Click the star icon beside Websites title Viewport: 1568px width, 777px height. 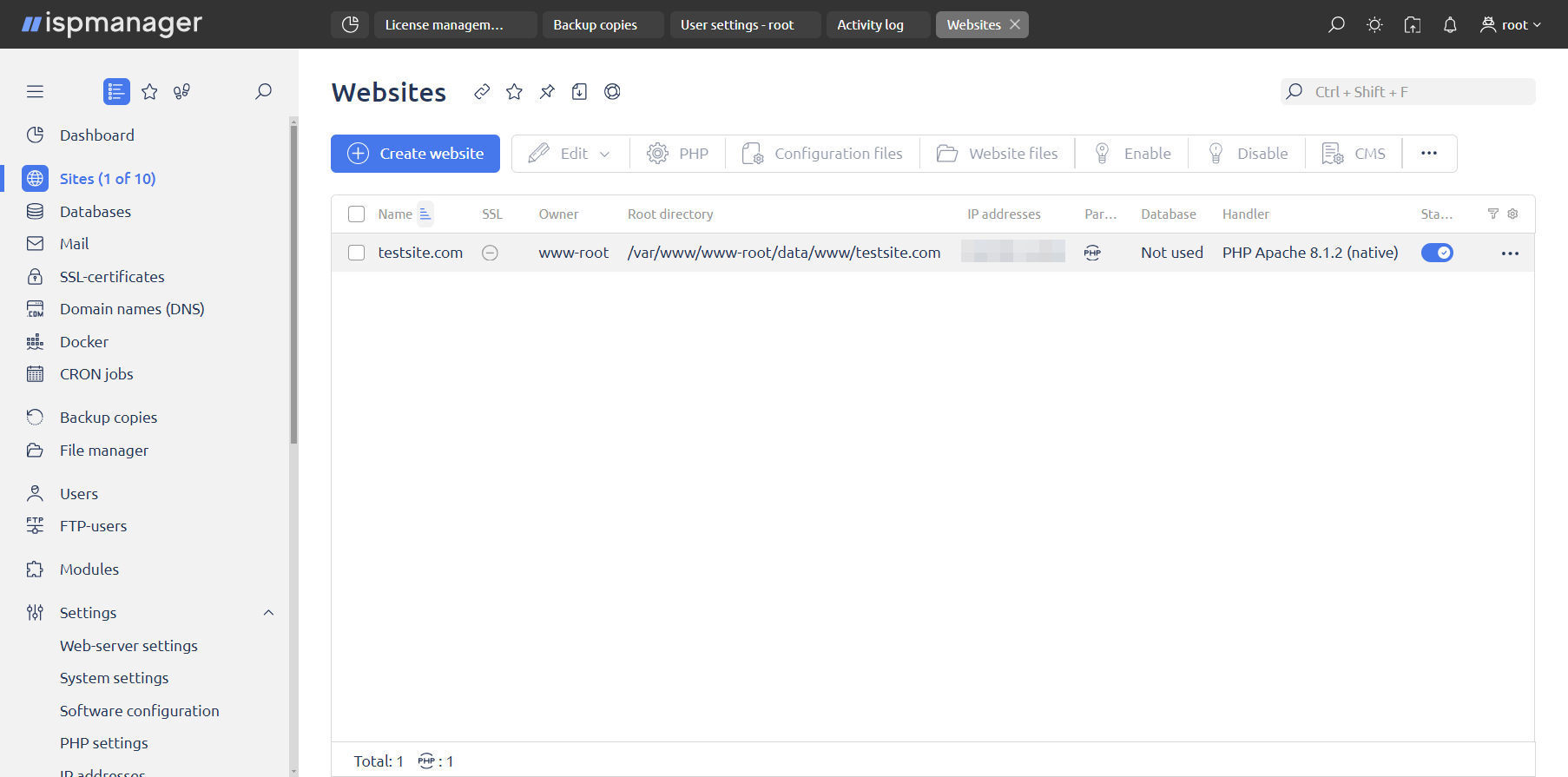click(x=514, y=92)
